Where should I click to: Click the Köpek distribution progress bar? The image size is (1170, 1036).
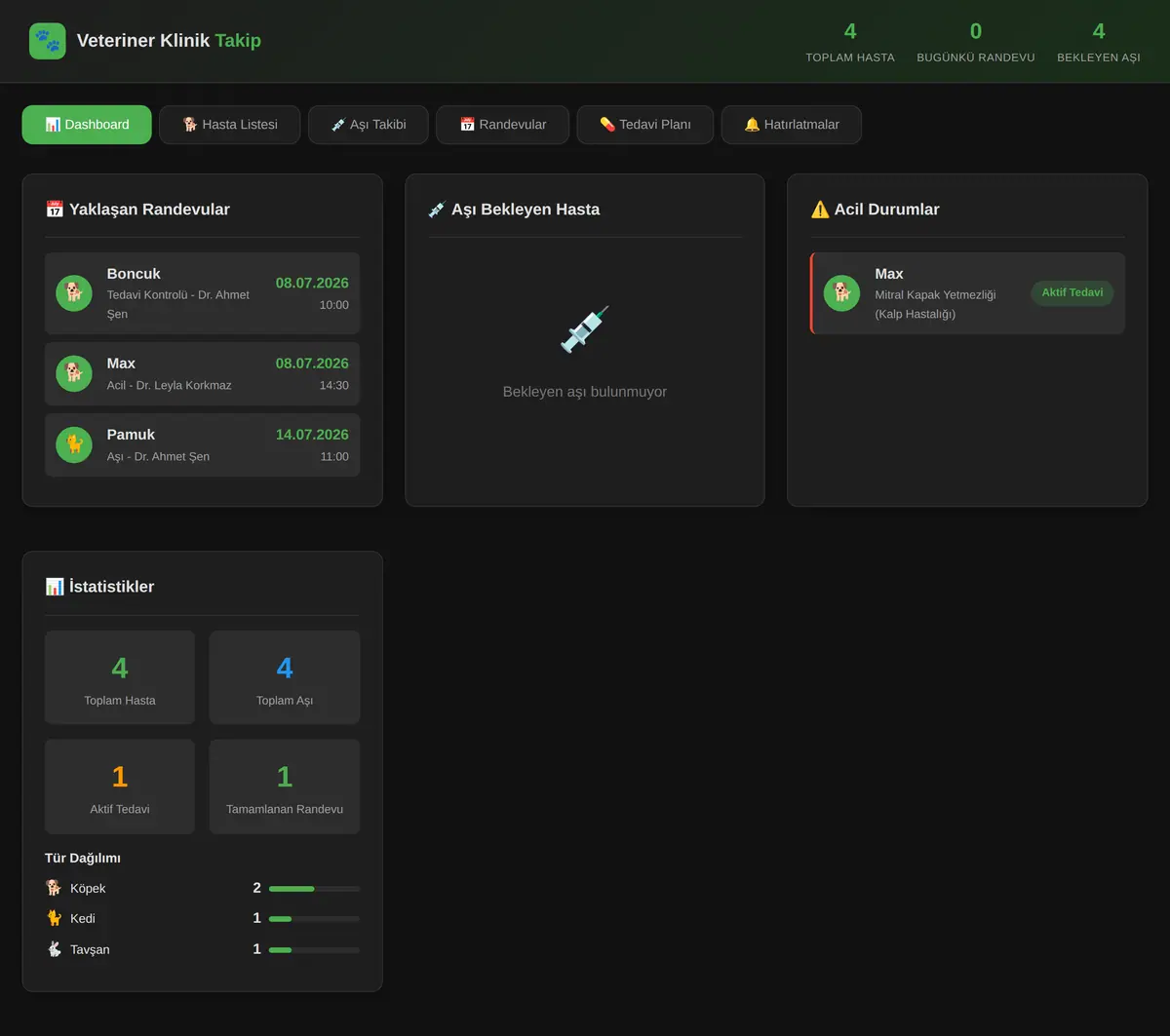(x=314, y=889)
